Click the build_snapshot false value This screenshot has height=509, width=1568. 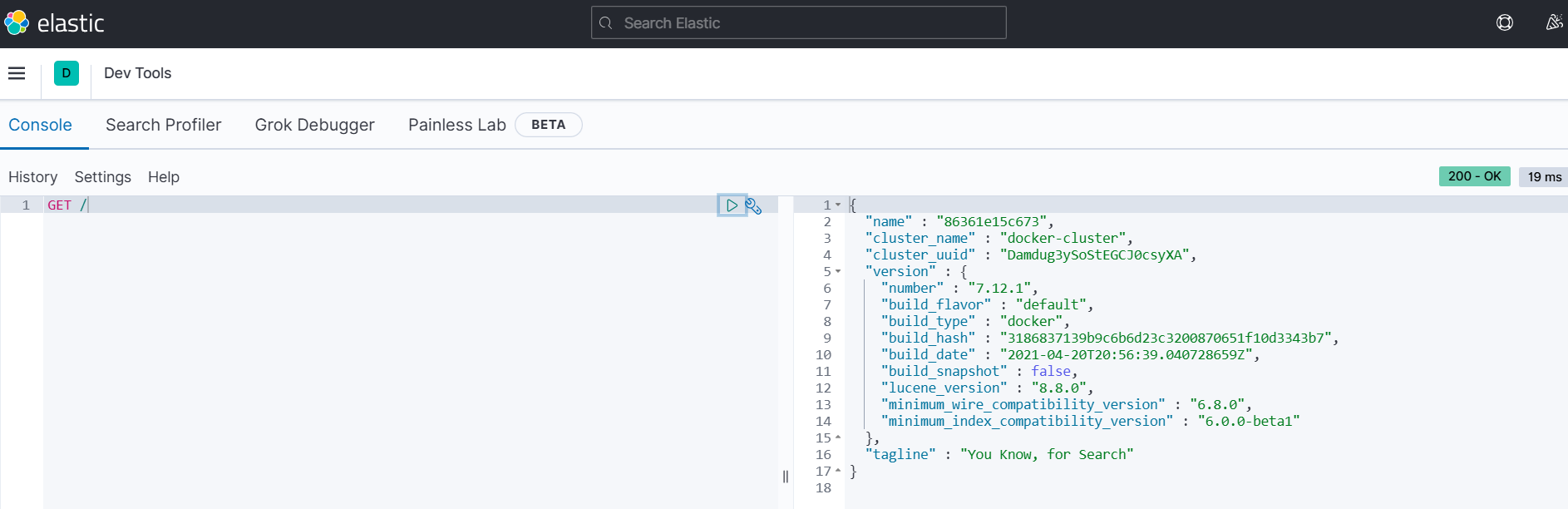click(x=1051, y=371)
